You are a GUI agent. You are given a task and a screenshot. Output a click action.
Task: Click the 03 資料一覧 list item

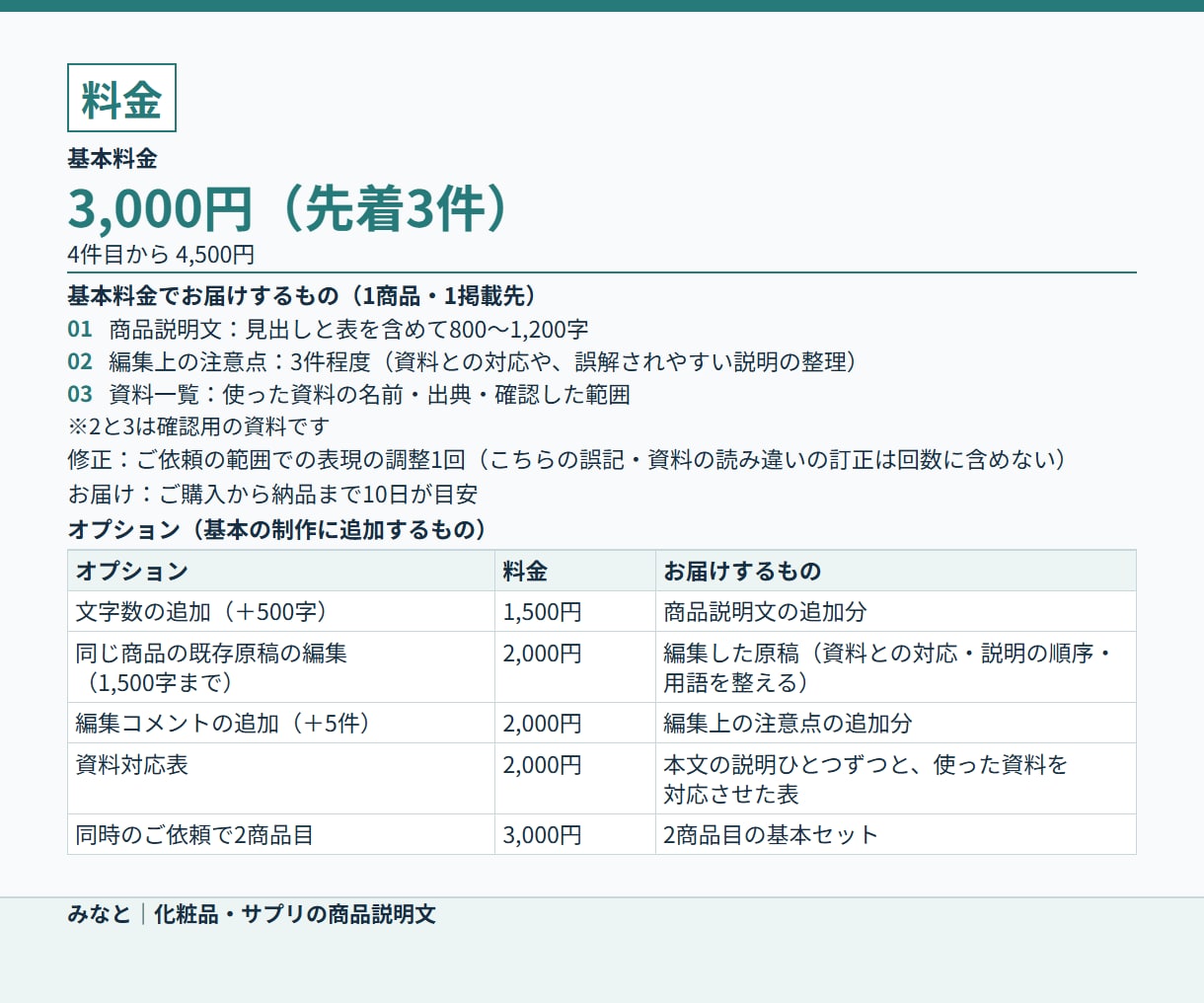pyautogui.click(x=348, y=394)
